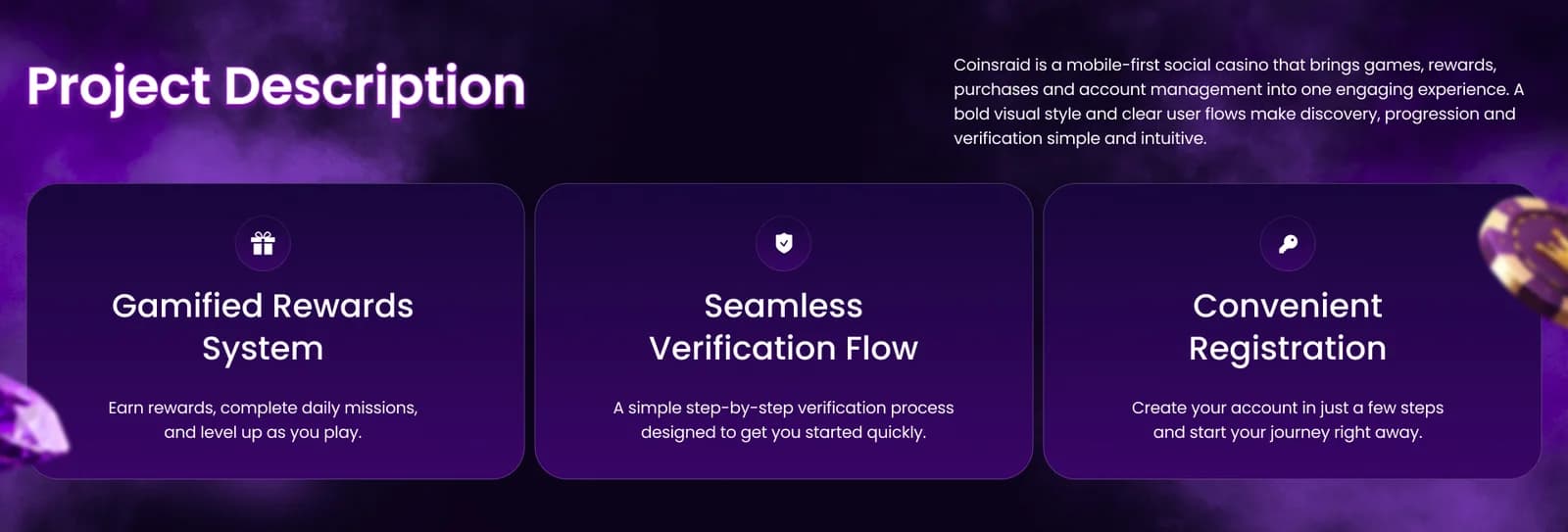
Task: Open the Seamless Verification Flow card
Action: coord(784,331)
